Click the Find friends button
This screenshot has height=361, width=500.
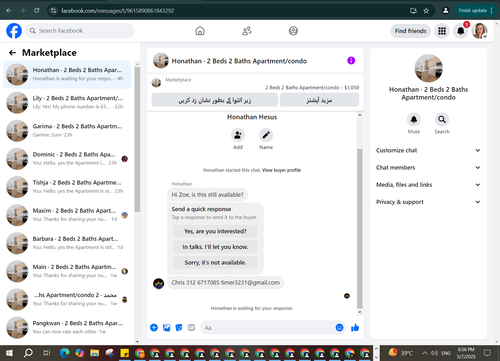tap(410, 31)
